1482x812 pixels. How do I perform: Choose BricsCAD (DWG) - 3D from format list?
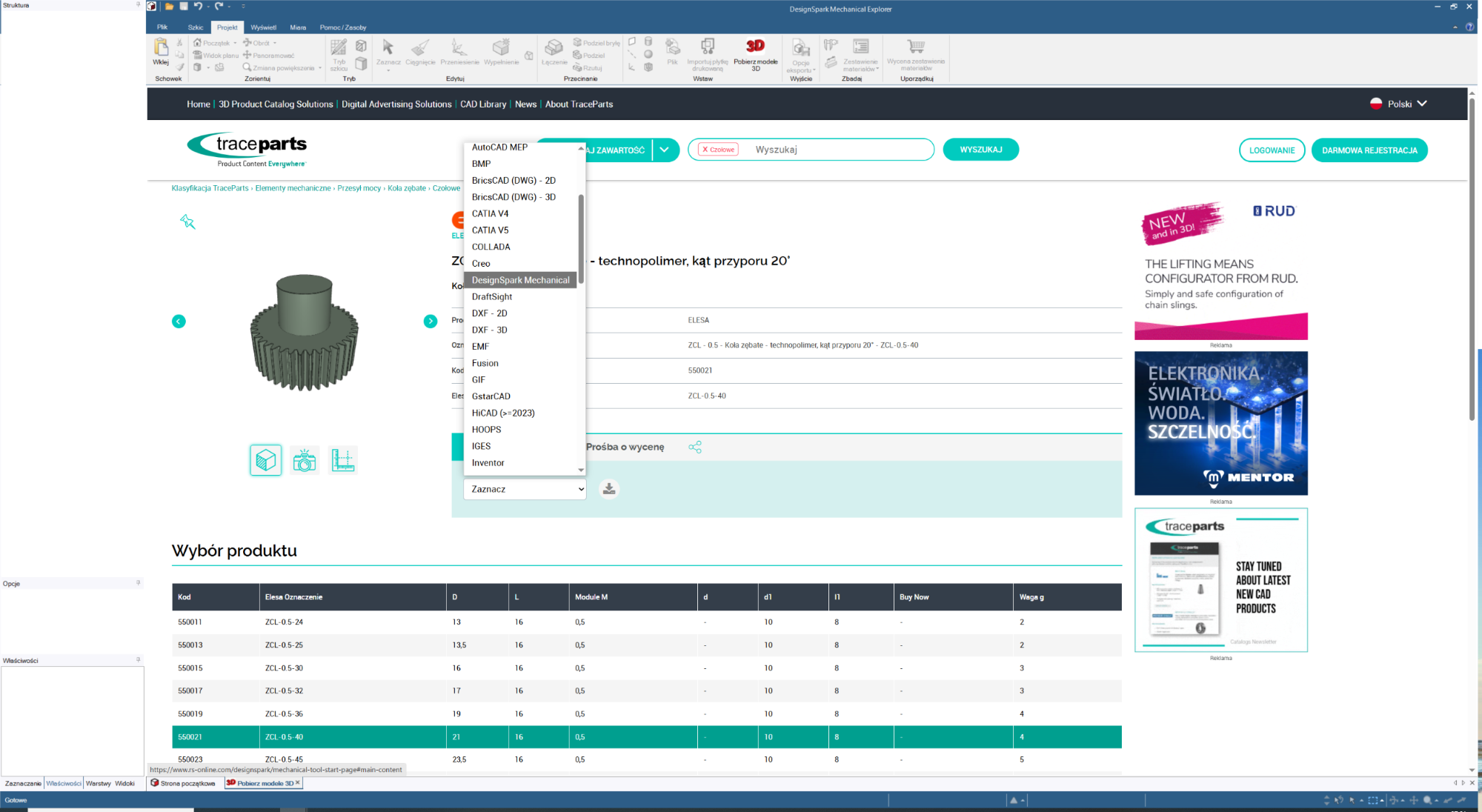(x=520, y=197)
